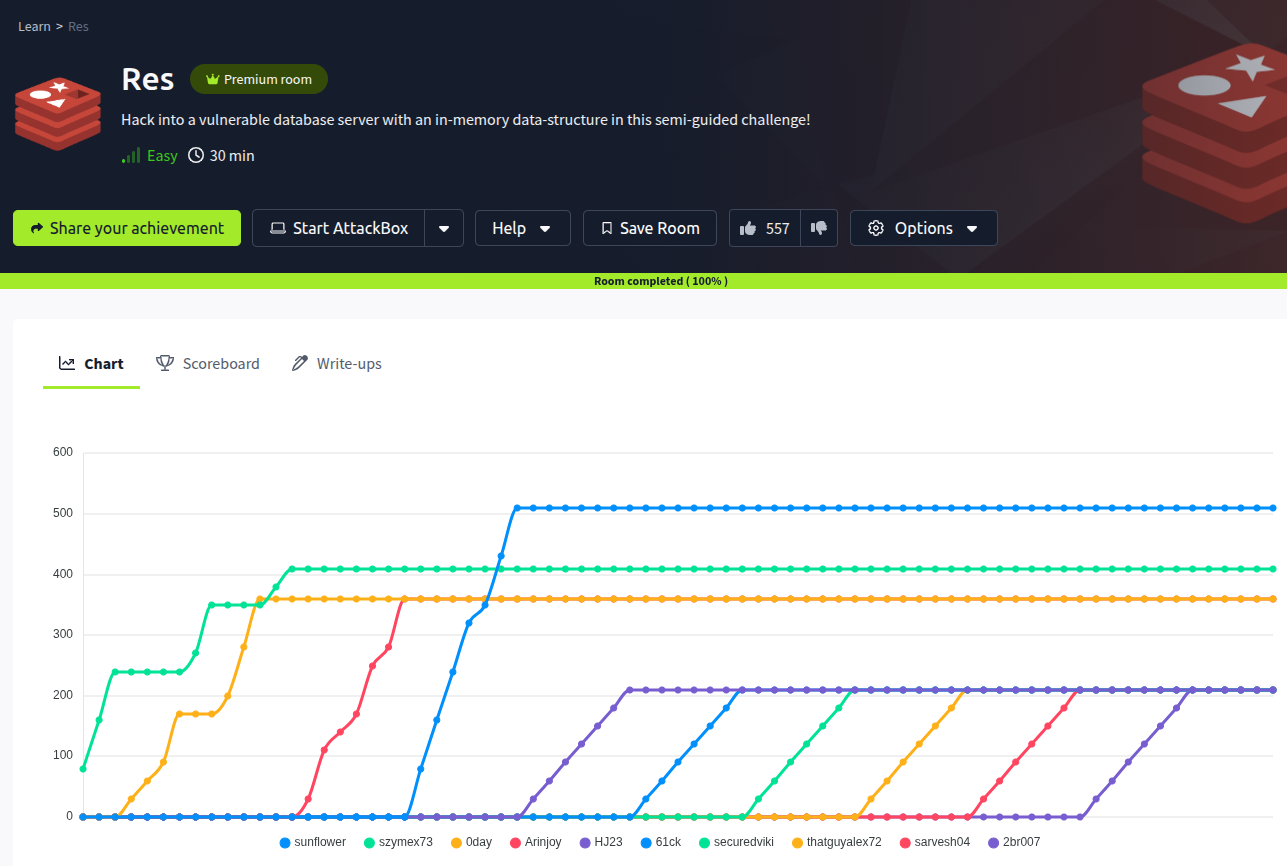The image size is (1287, 866).
Task: Switch to the Scoreboard tab
Action: [x=208, y=364]
